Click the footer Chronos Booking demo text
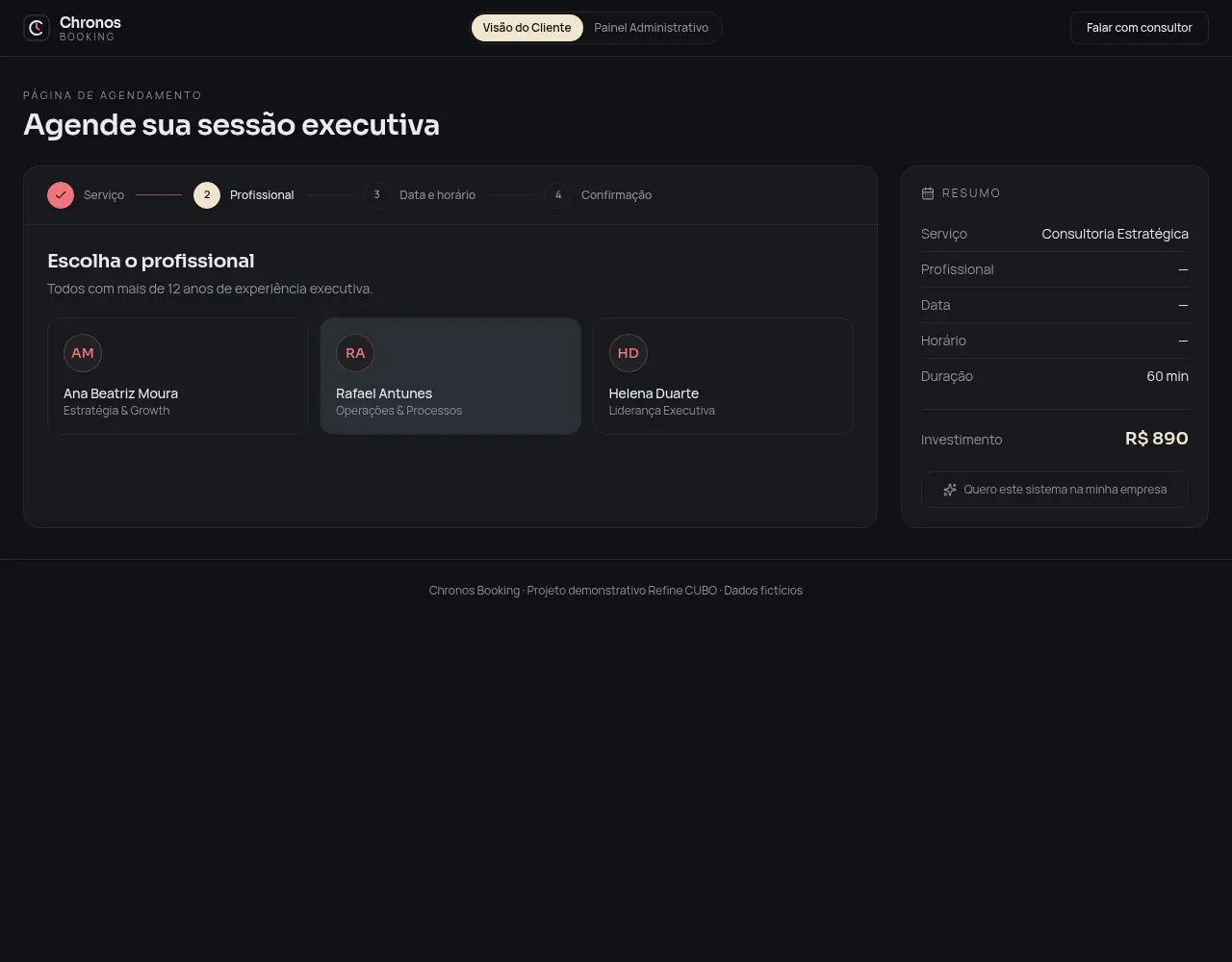 616,591
